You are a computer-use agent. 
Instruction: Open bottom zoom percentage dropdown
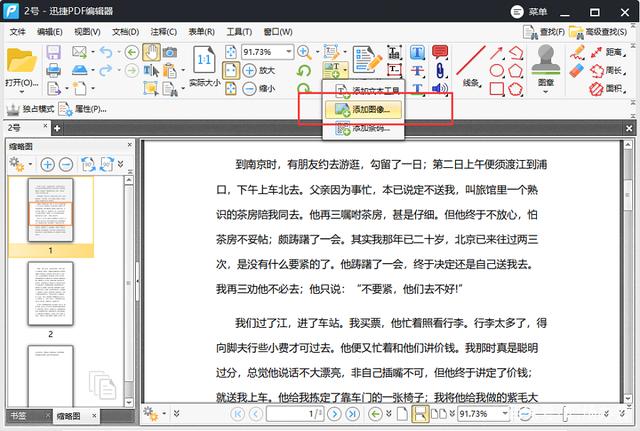tap(505, 413)
